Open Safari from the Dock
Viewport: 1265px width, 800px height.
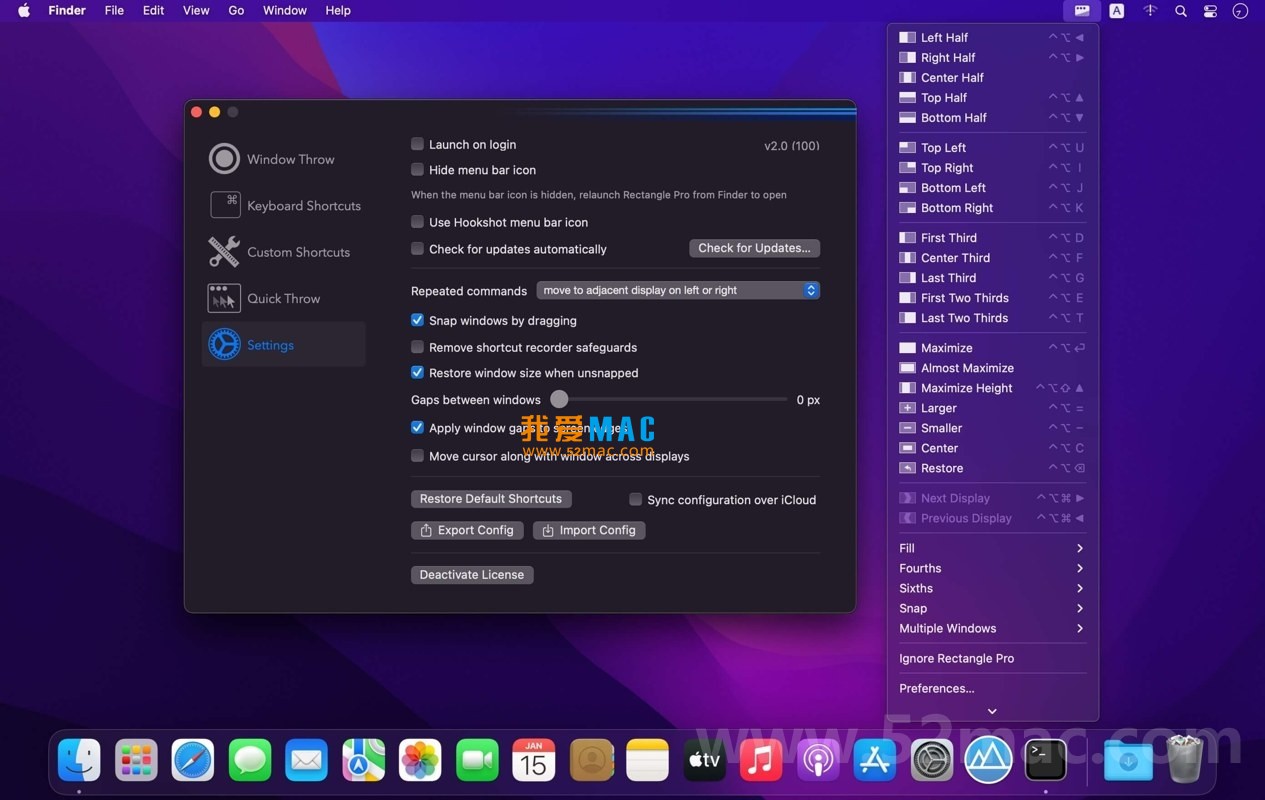click(x=193, y=761)
